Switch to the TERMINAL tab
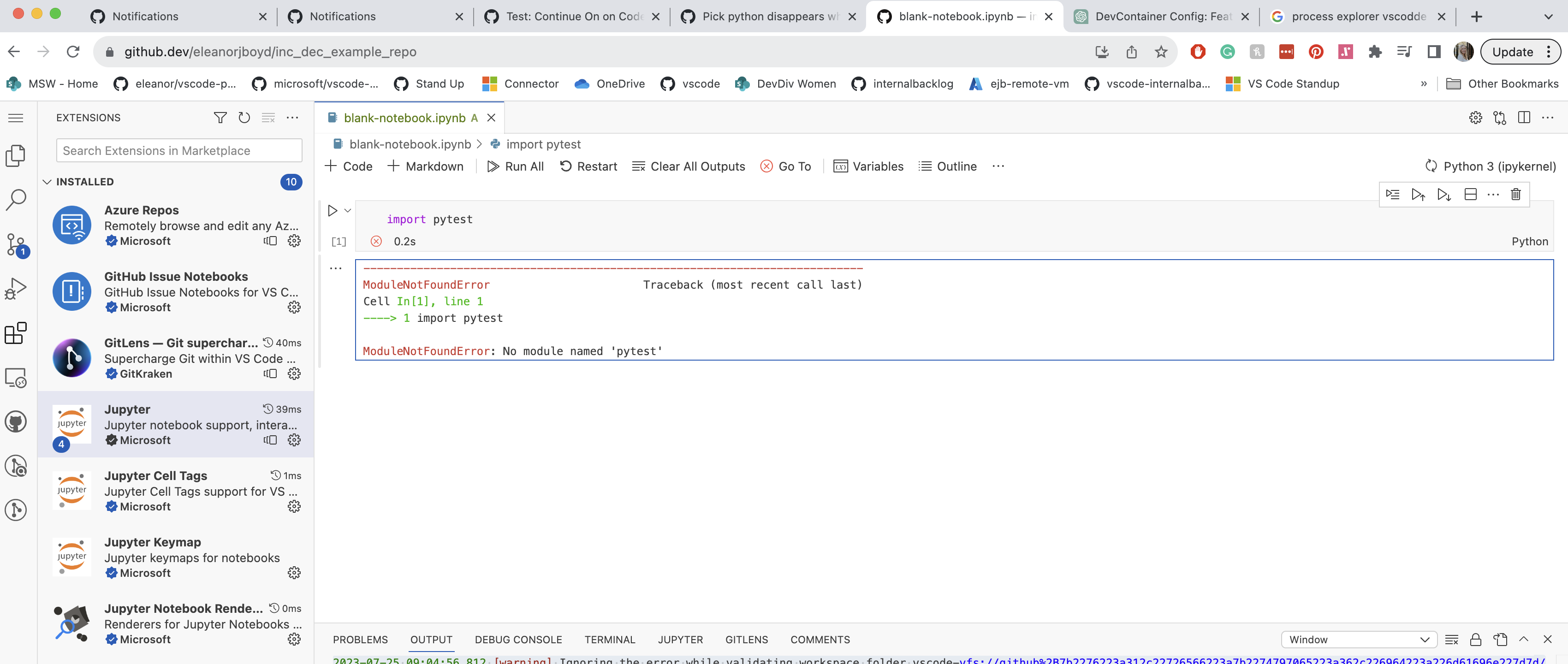 click(x=609, y=640)
